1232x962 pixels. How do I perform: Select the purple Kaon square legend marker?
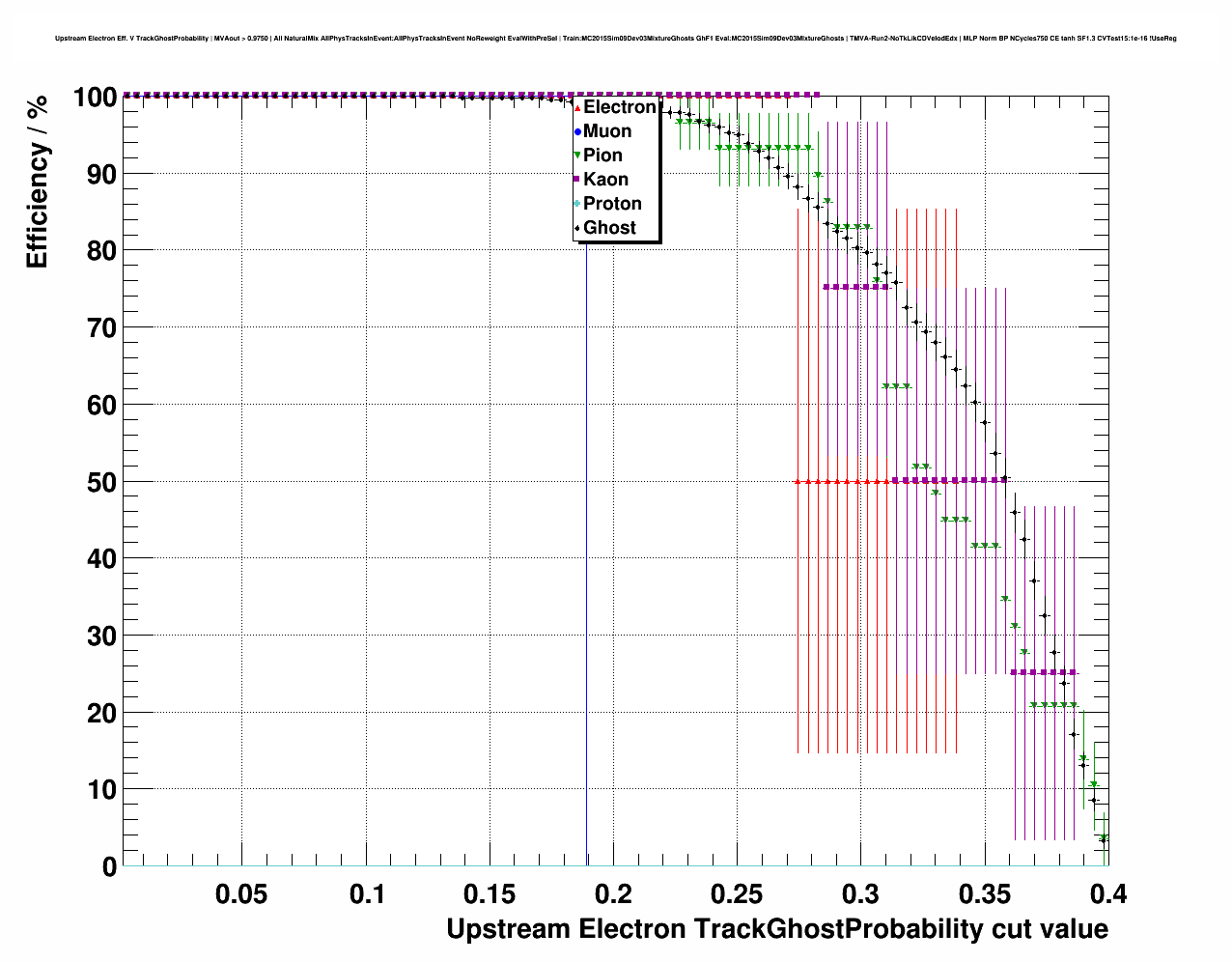[577, 180]
